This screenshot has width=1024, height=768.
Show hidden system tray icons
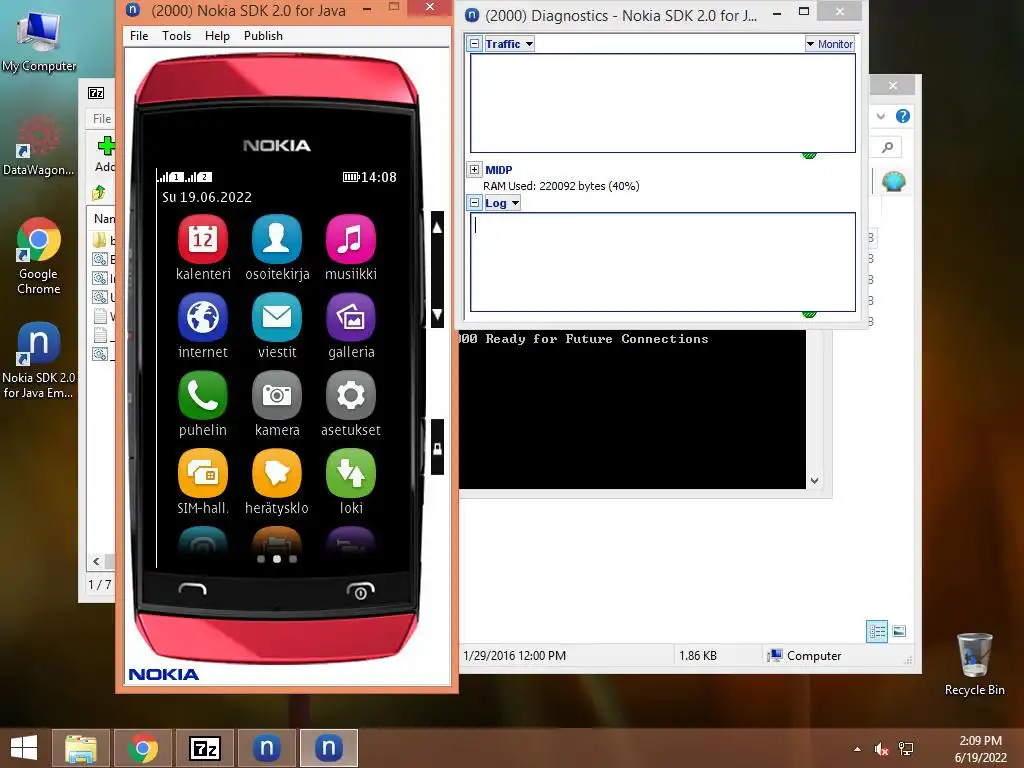click(857, 749)
